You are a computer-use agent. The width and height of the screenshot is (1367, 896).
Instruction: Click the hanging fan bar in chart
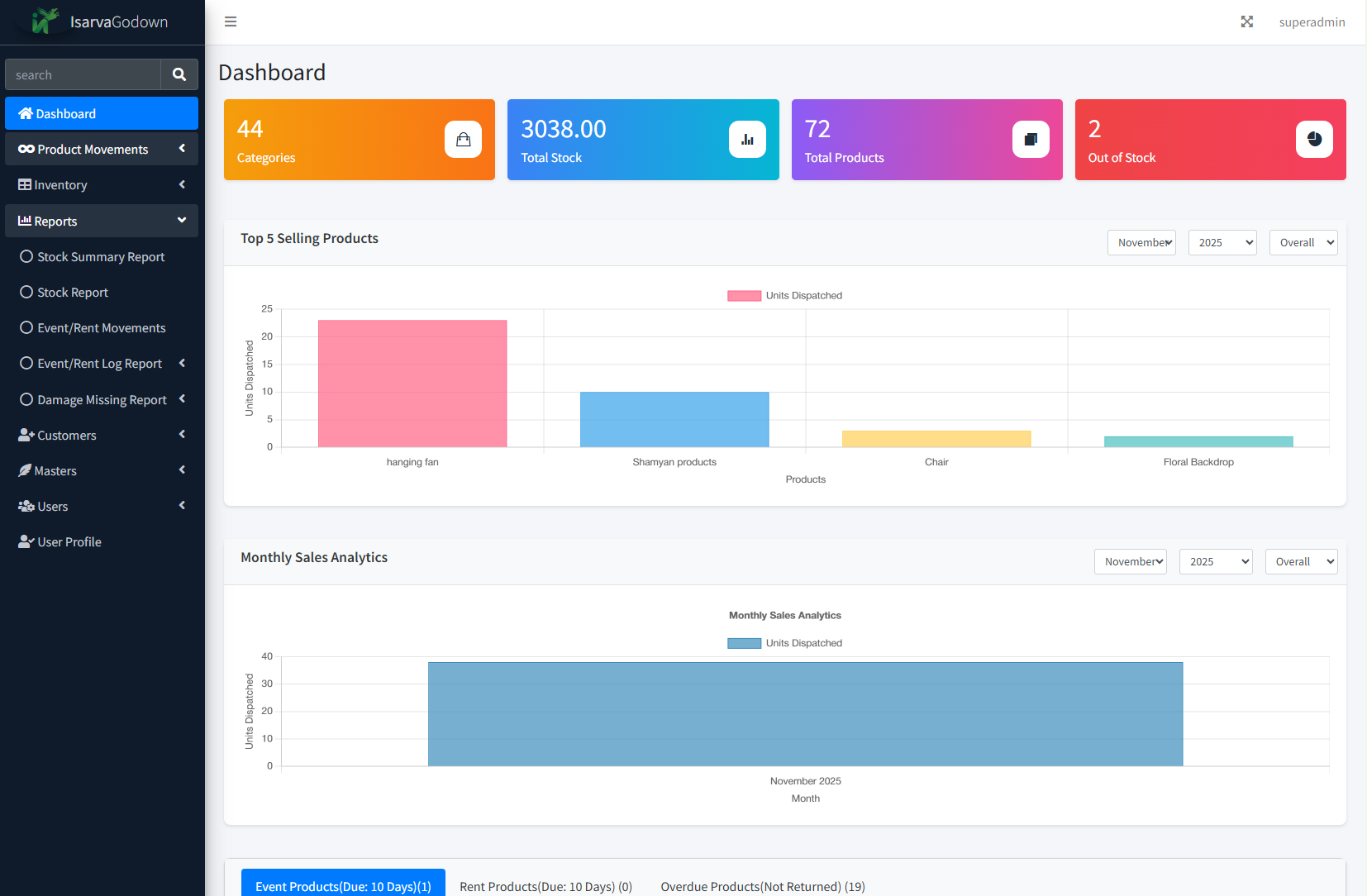[x=412, y=384]
